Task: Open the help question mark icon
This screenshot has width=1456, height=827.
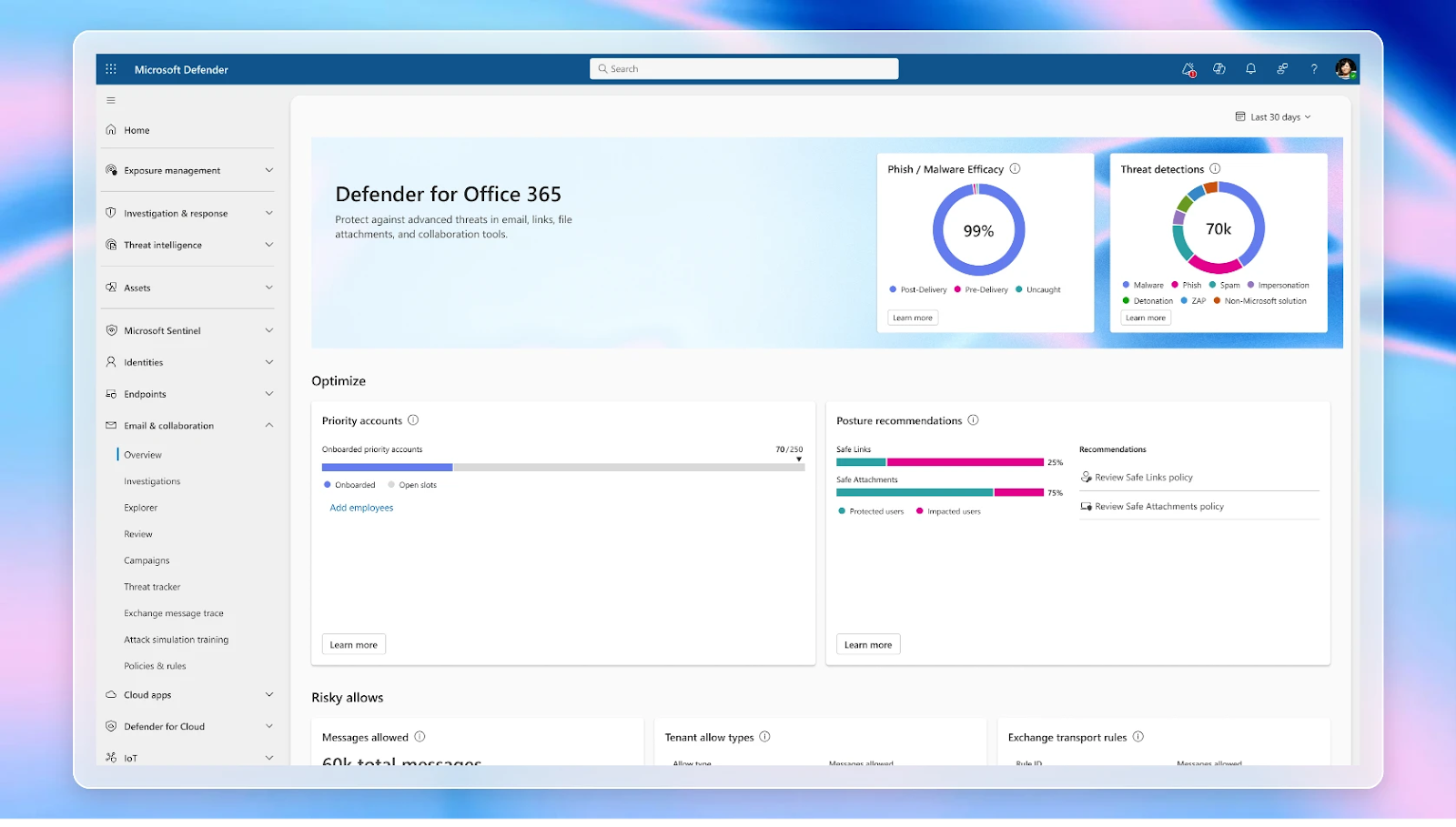Action: pos(1313,69)
